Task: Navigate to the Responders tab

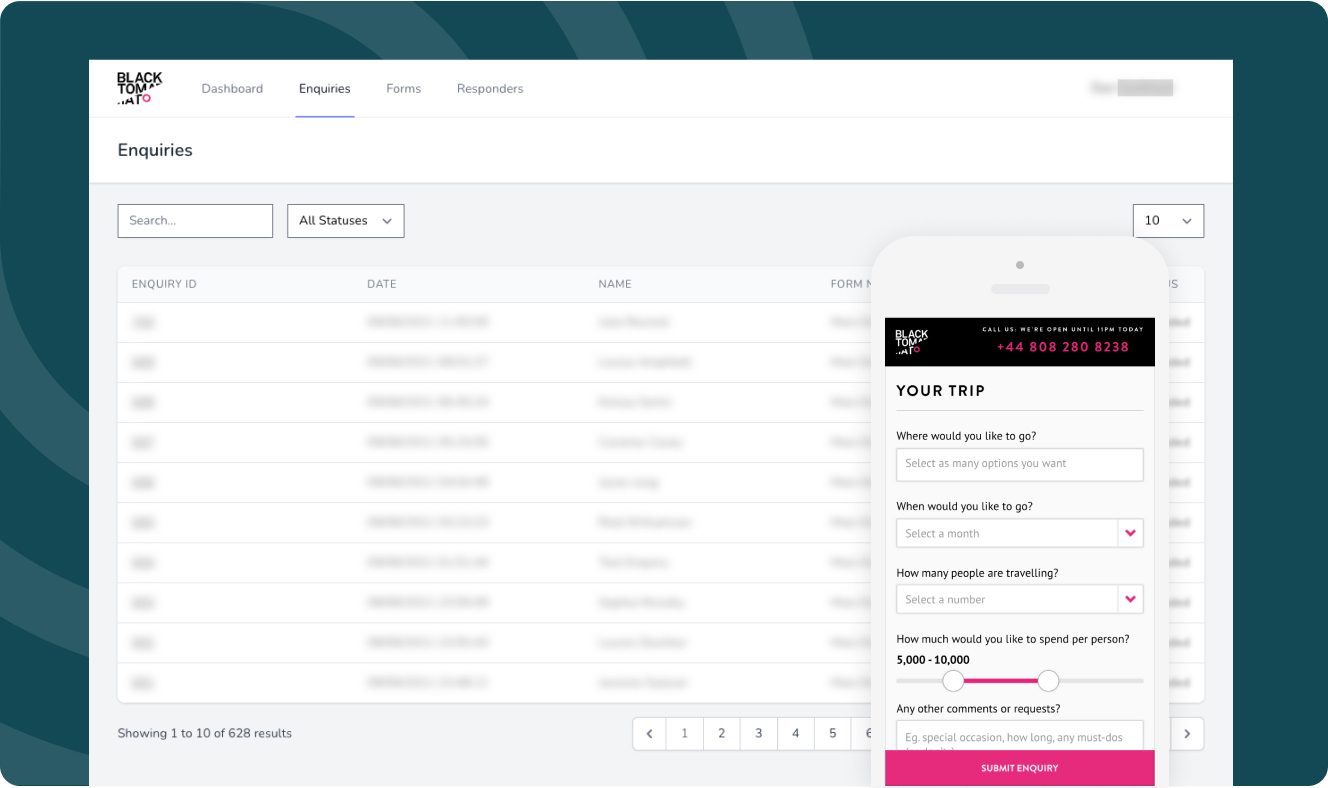Action: click(490, 89)
